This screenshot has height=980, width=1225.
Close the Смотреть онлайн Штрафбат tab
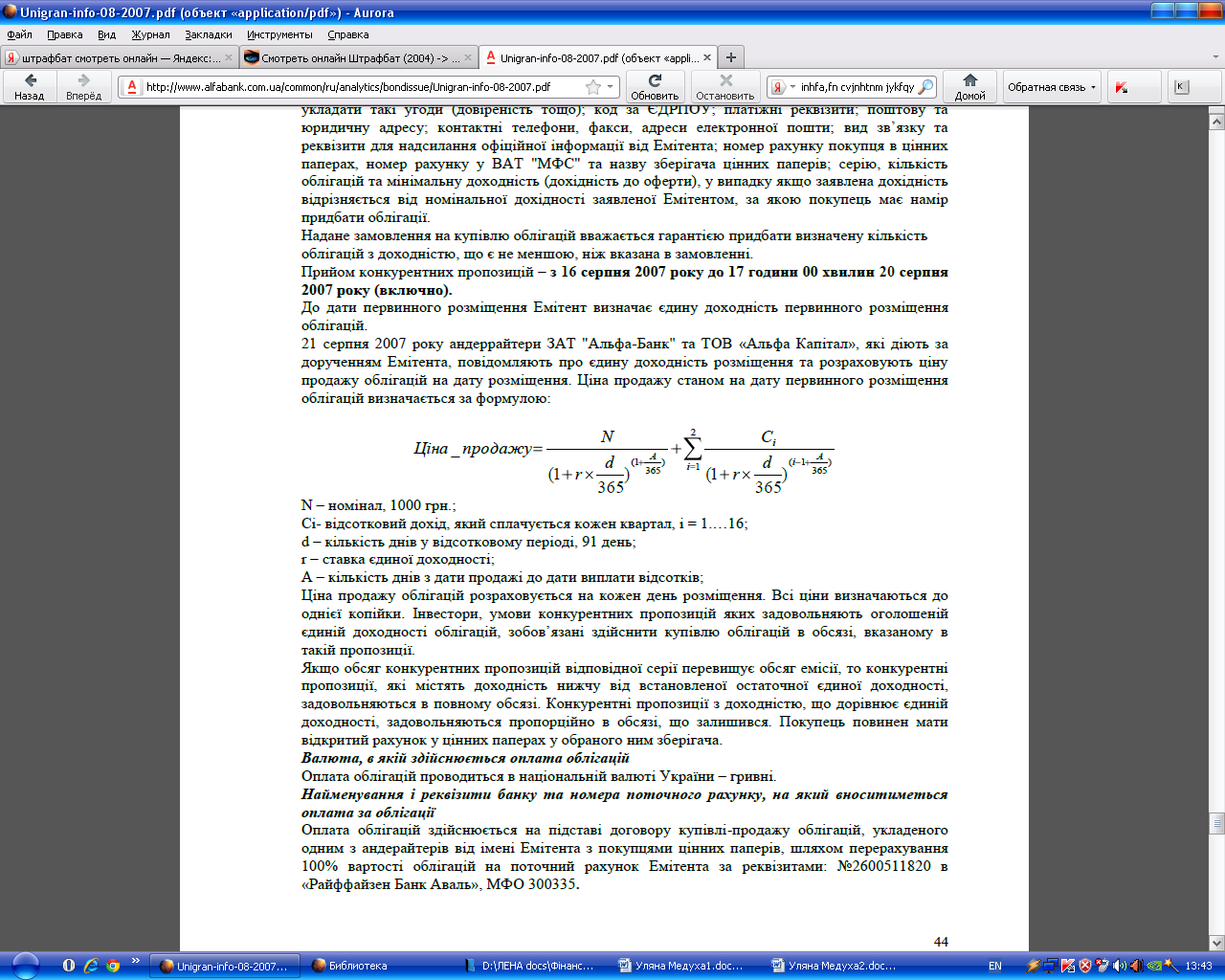click(468, 58)
